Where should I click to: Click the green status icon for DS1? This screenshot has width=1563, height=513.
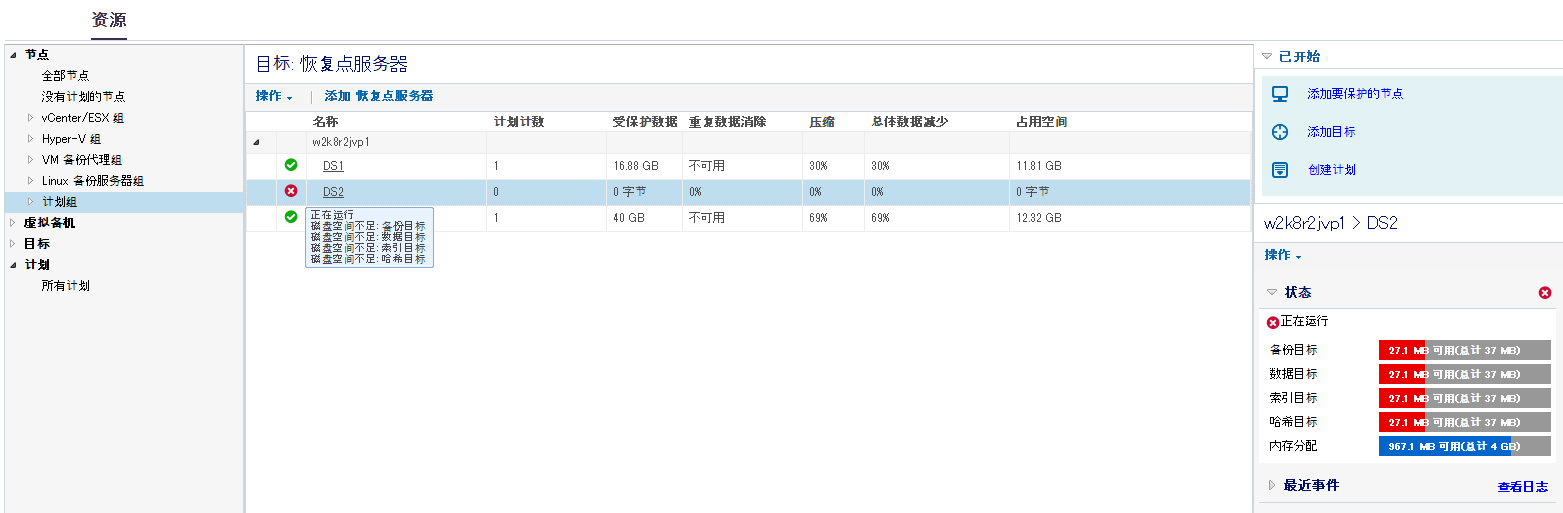(291, 165)
